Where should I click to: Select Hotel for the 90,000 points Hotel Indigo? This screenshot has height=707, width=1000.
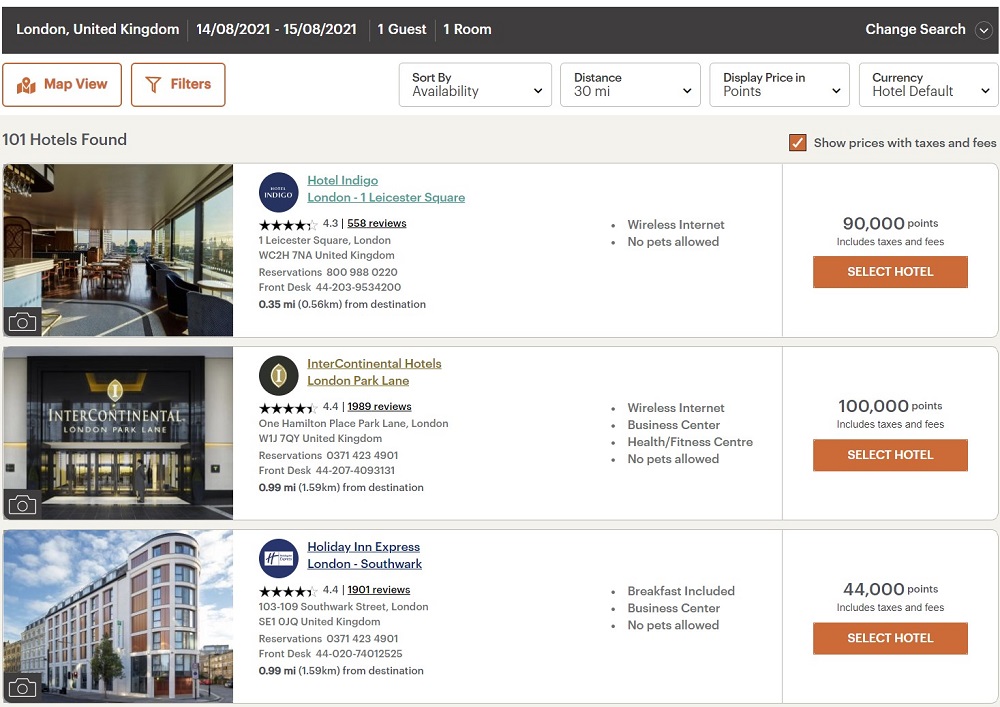point(890,272)
